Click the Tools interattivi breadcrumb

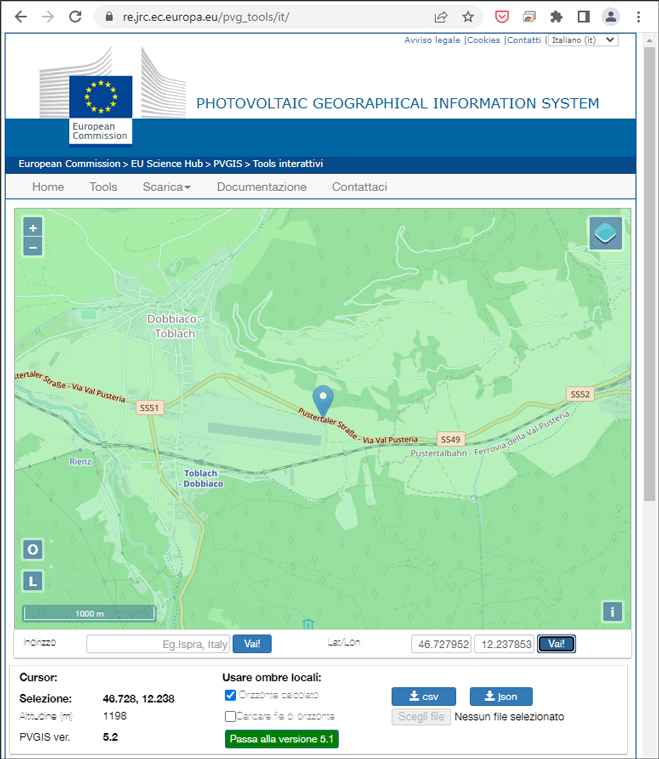click(288, 164)
